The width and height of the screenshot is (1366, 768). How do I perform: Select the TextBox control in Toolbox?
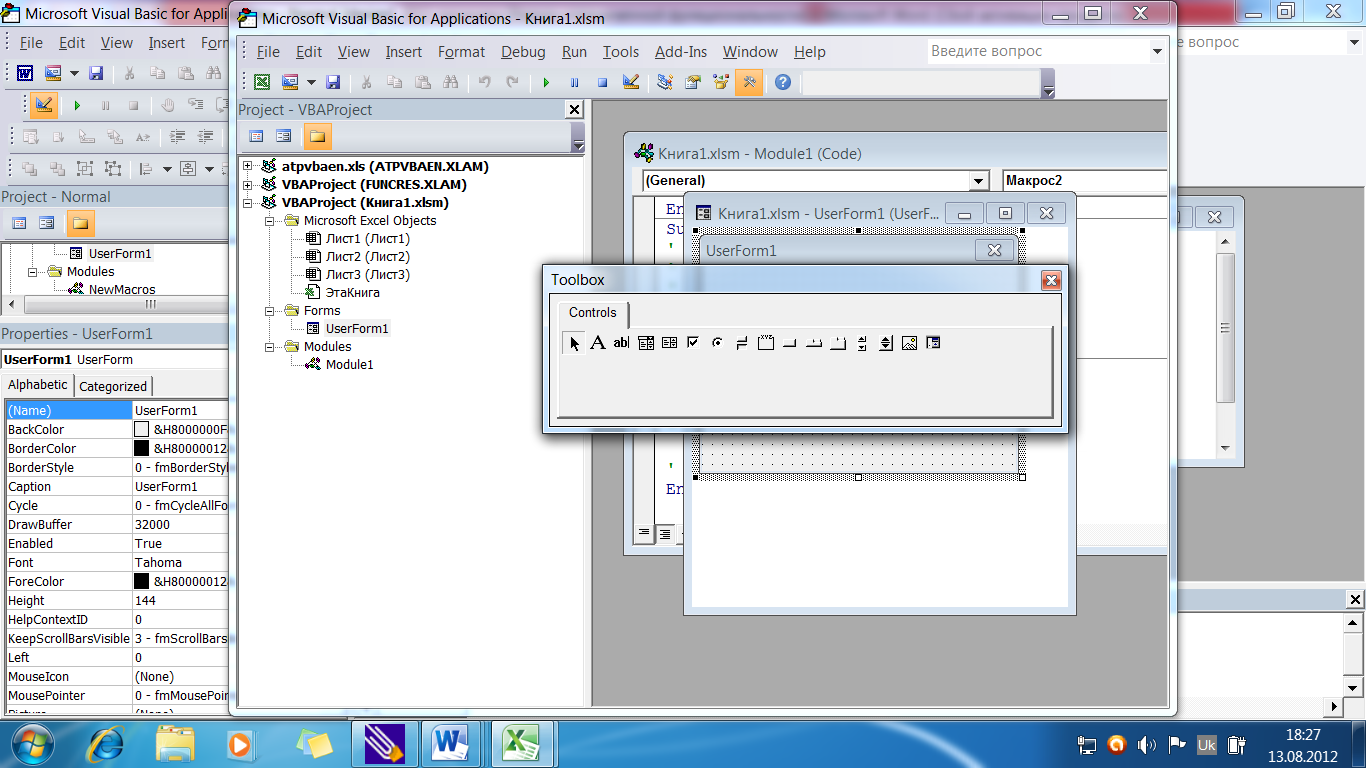622,343
